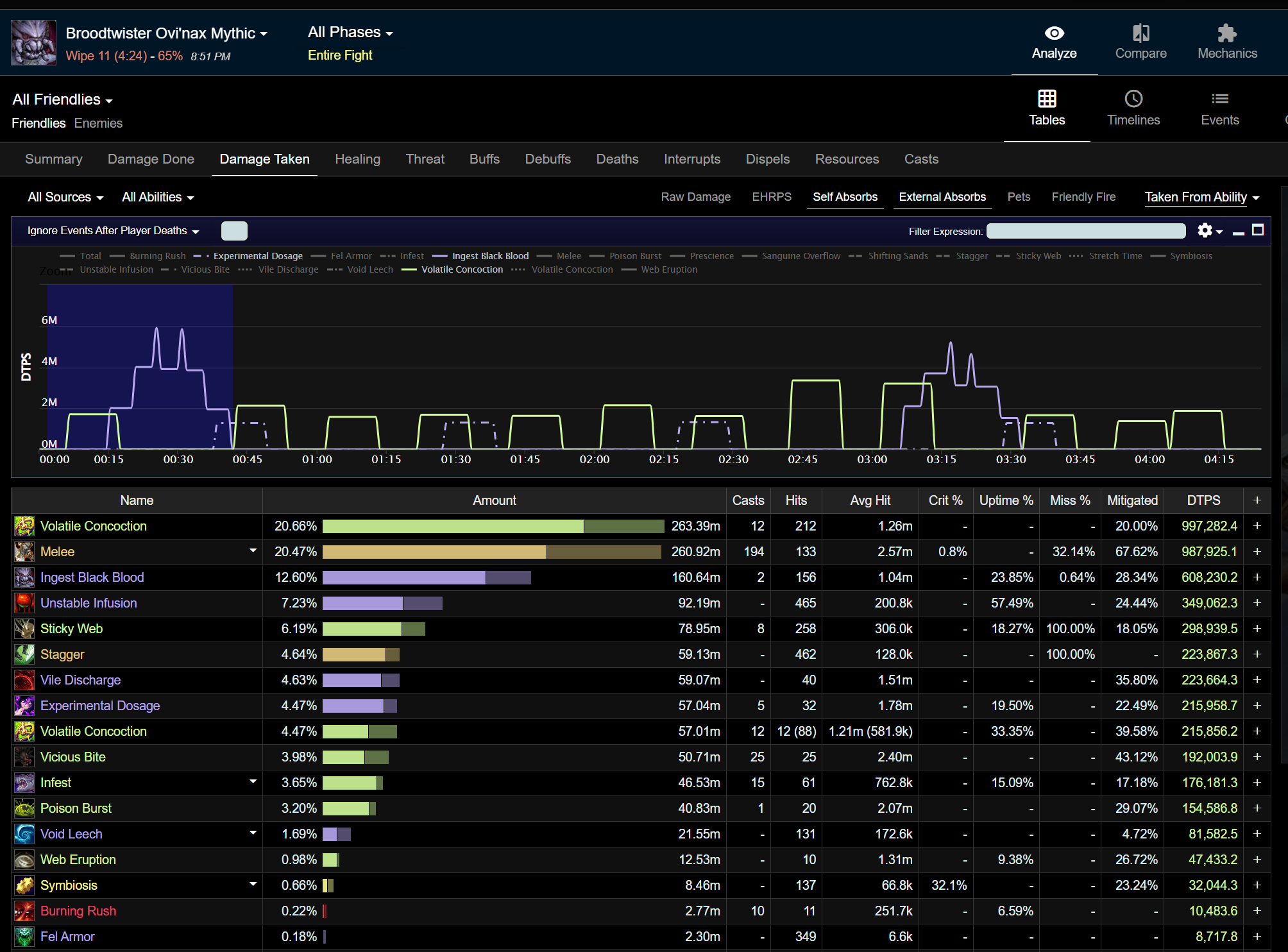Click the Filter Expression input field
Viewport: 1288px width, 952px height.
click(1085, 231)
